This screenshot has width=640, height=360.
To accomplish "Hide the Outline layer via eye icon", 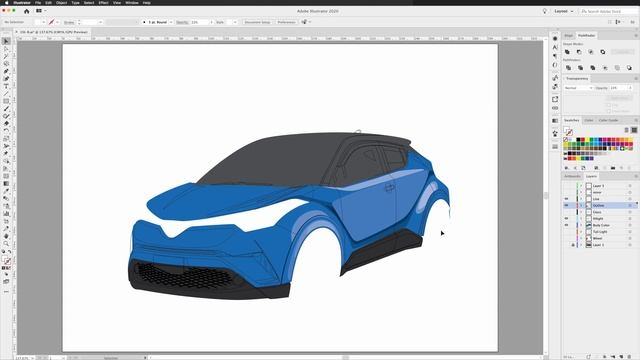I will [567, 205].
